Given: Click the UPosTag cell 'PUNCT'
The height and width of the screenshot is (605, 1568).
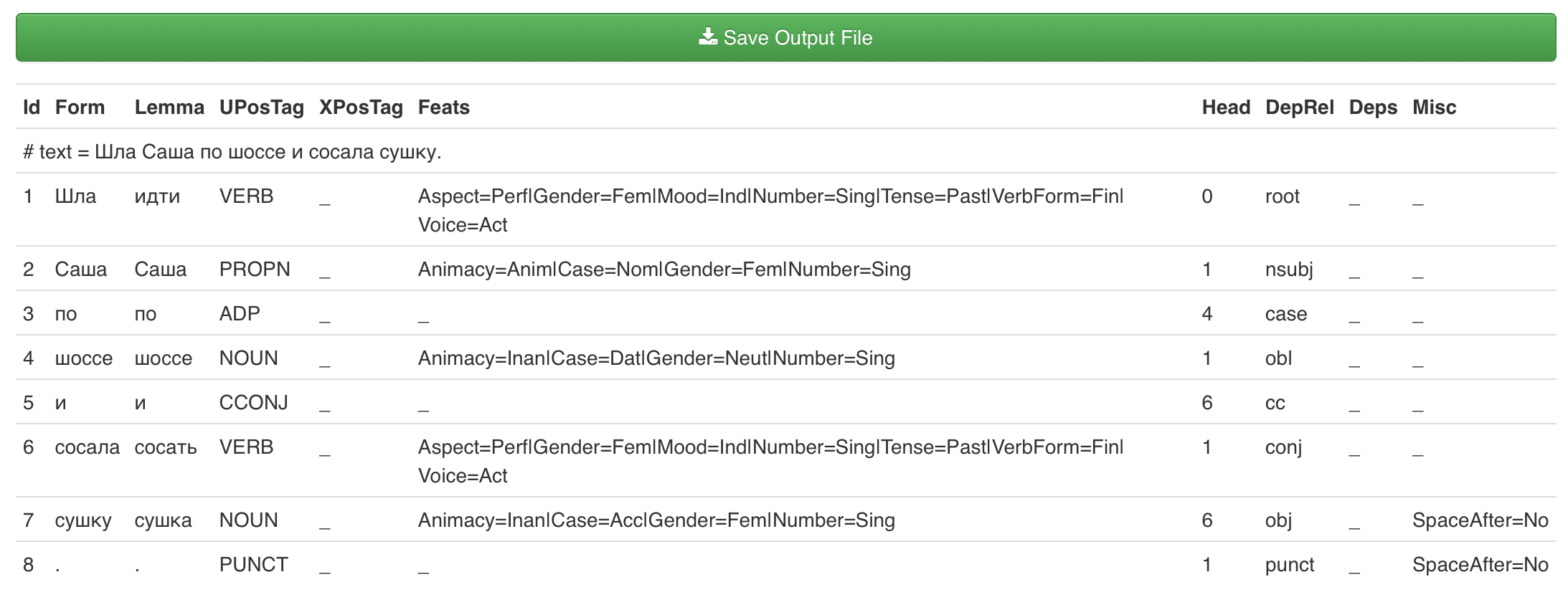Looking at the screenshot, I should tap(253, 565).
